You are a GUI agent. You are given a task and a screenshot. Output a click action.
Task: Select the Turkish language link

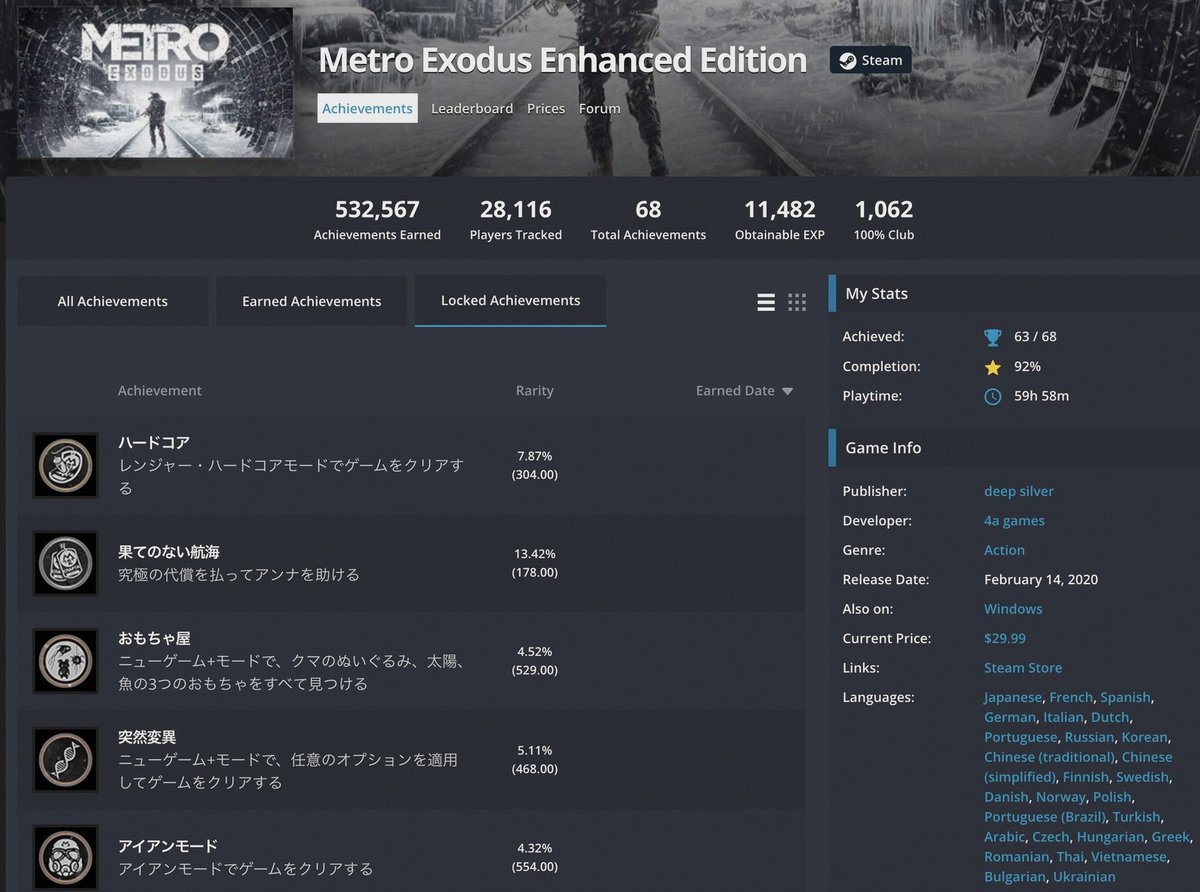click(x=1137, y=817)
